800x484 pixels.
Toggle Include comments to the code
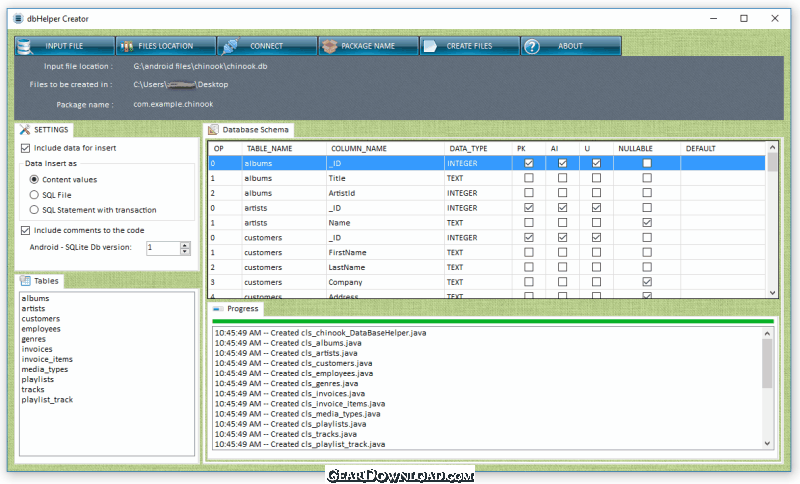pyautogui.click(x=26, y=231)
